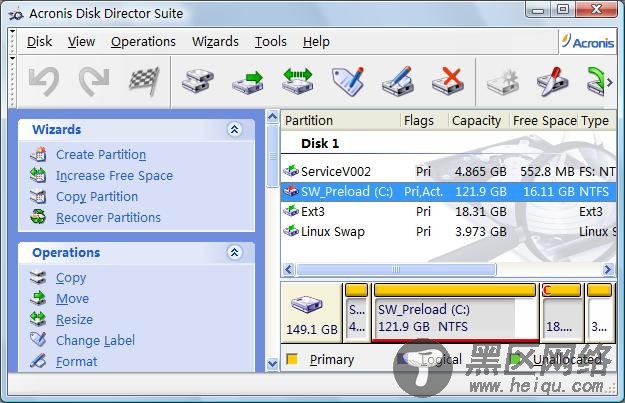This screenshot has width=625, height=403.
Task: Choose the Resize operation link
Action: pyautogui.click(x=74, y=319)
